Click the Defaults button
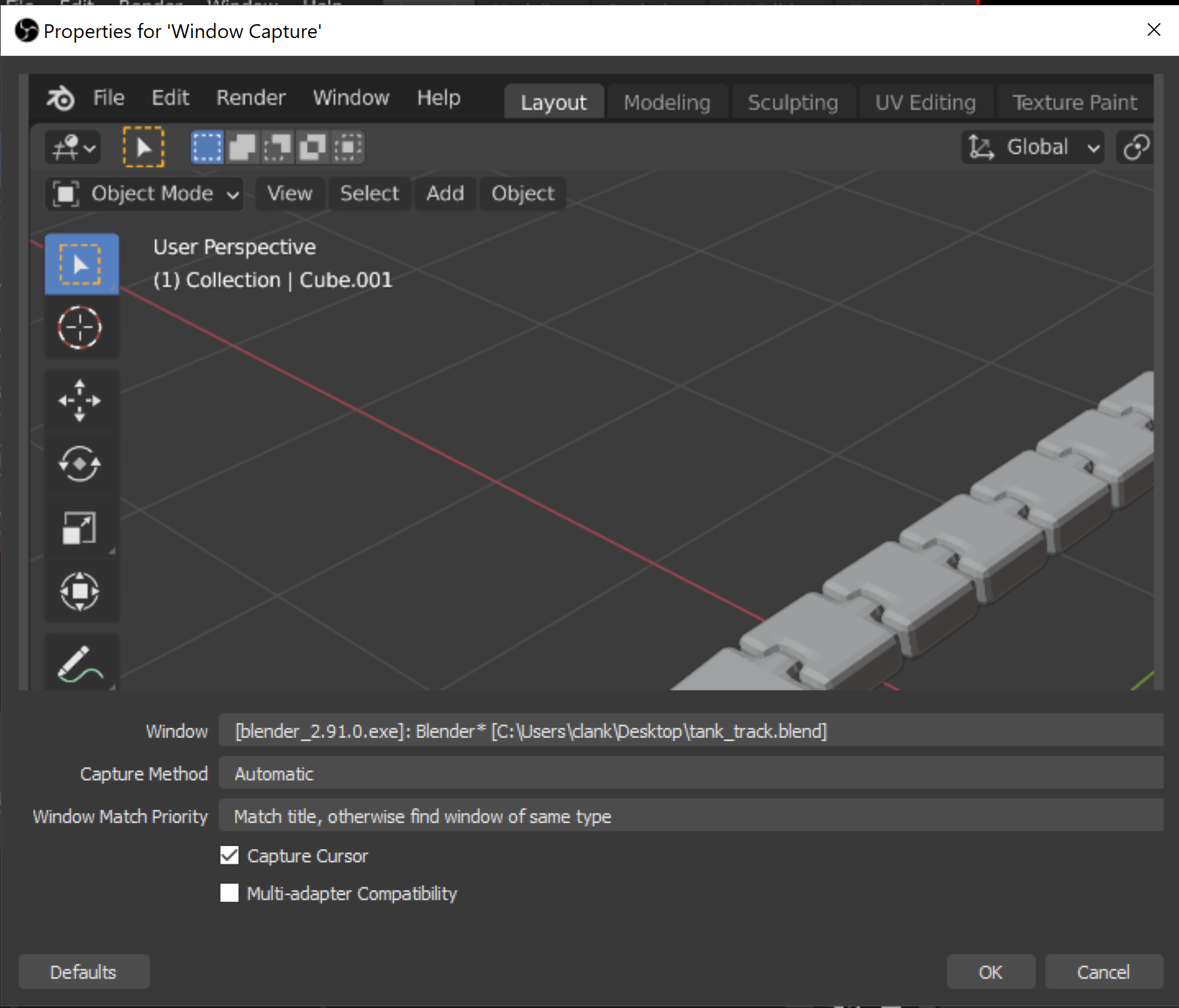Screen dimensions: 1179x1008 point(84,971)
